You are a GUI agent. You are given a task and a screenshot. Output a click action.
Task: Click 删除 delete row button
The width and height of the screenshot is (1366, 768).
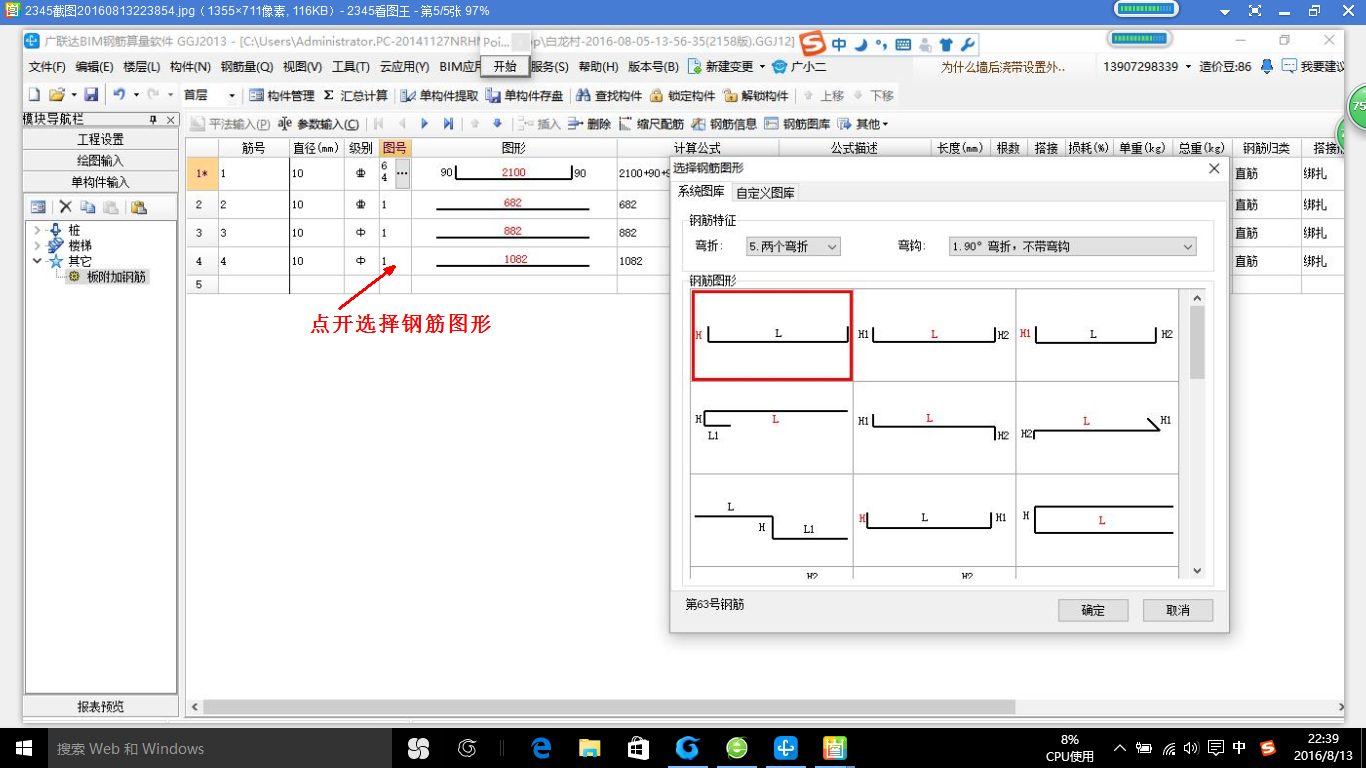(590, 124)
